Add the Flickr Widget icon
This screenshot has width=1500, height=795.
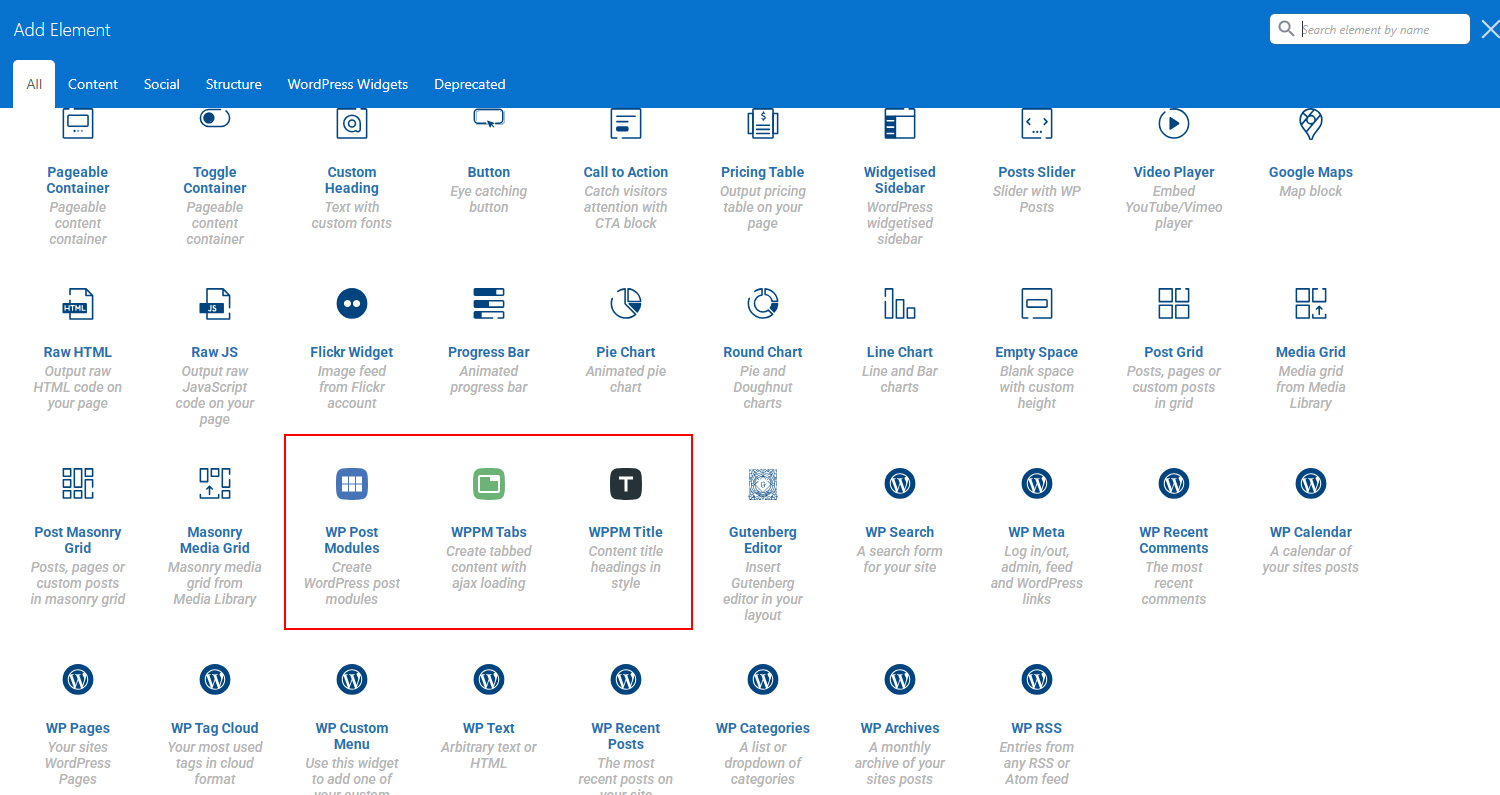(x=352, y=303)
